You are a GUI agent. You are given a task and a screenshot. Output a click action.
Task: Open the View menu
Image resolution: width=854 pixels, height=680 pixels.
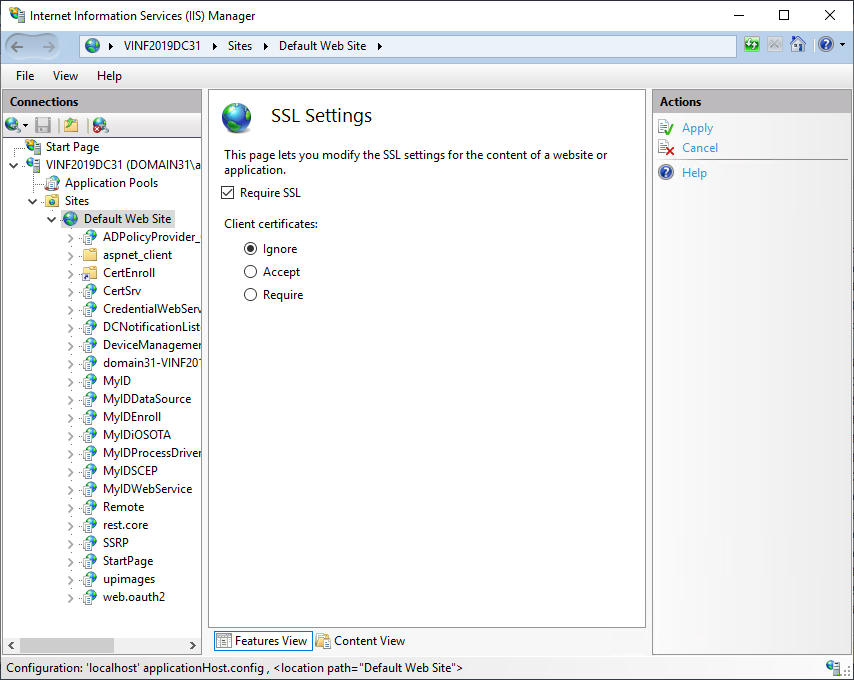[x=65, y=76]
